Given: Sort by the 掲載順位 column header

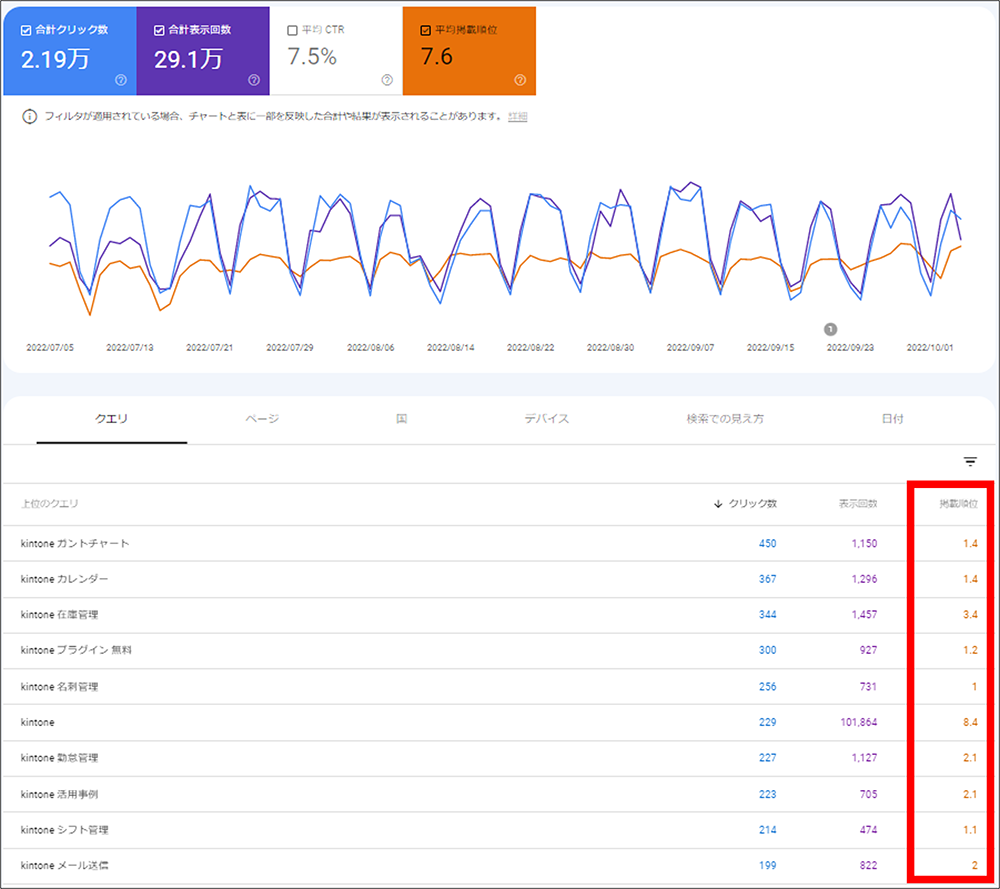Looking at the screenshot, I should pos(959,504).
